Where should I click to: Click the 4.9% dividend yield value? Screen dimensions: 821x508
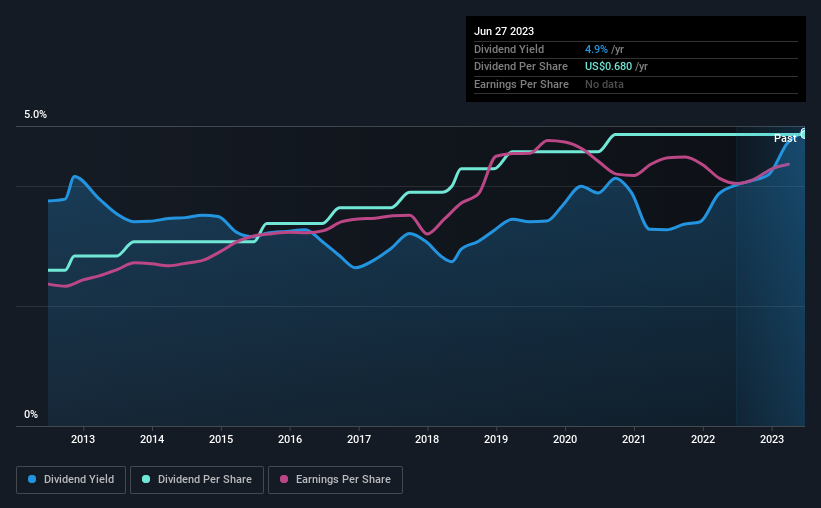point(596,49)
